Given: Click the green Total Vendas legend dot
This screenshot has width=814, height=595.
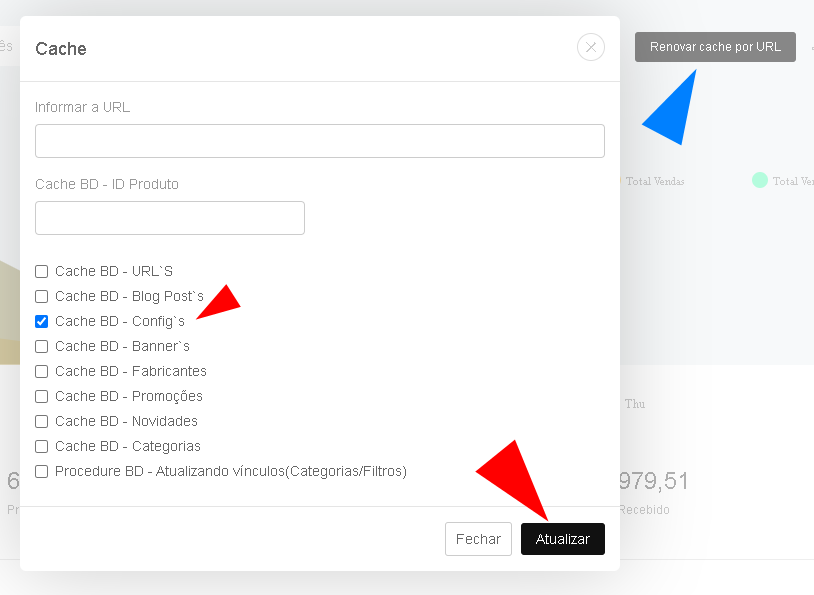Looking at the screenshot, I should [x=759, y=181].
